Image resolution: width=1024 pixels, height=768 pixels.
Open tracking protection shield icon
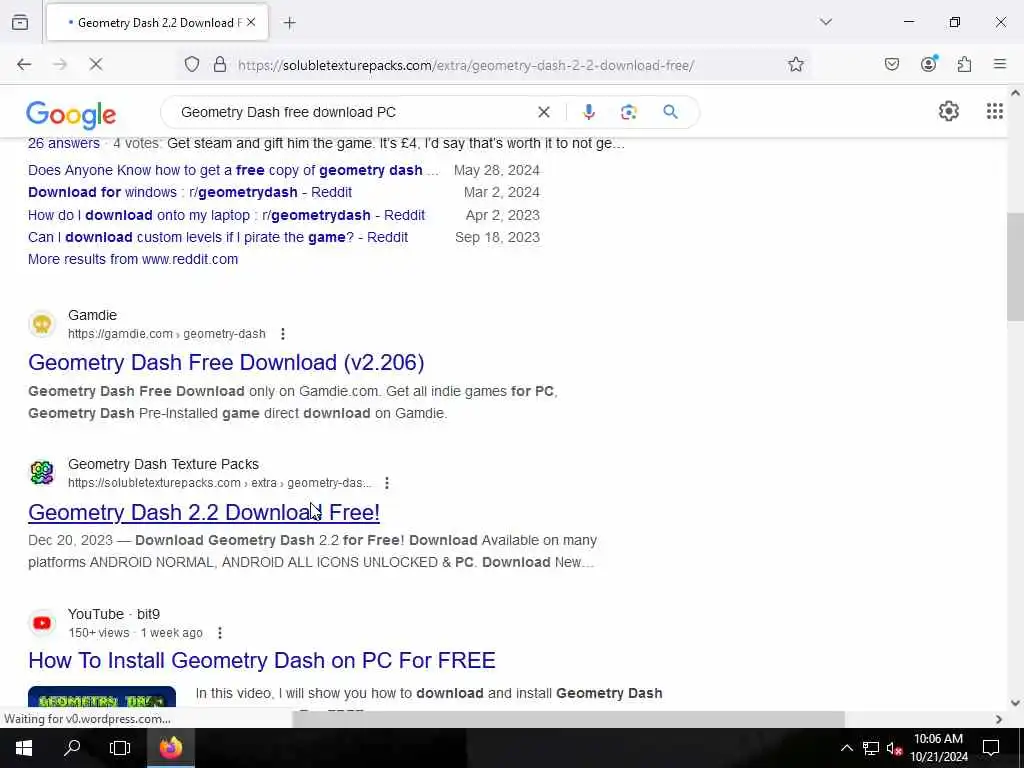[x=191, y=64]
